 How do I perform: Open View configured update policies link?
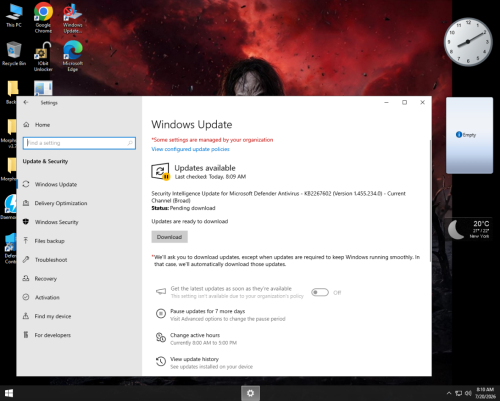[x=190, y=149]
